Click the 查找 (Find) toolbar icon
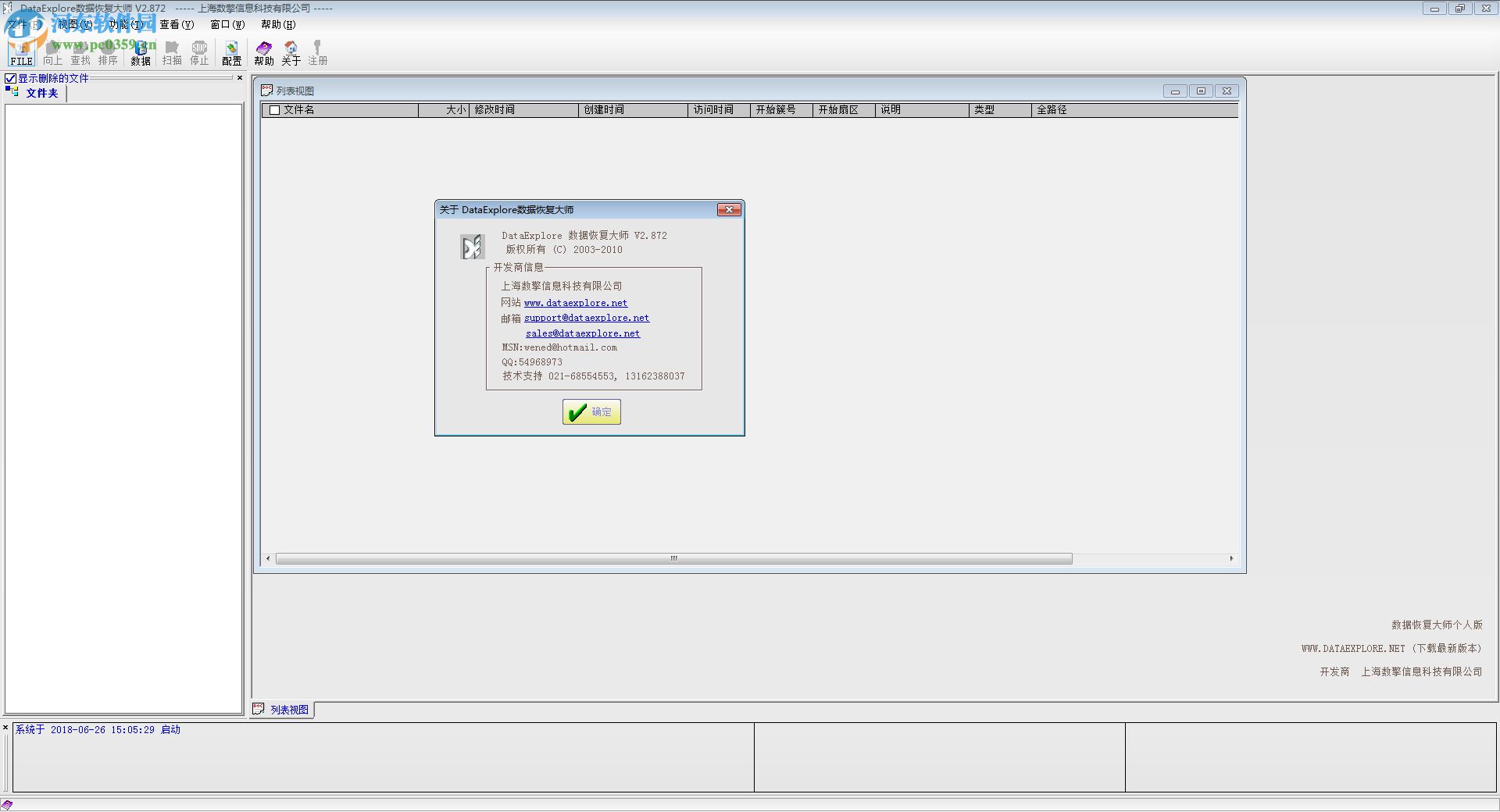 [x=80, y=53]
